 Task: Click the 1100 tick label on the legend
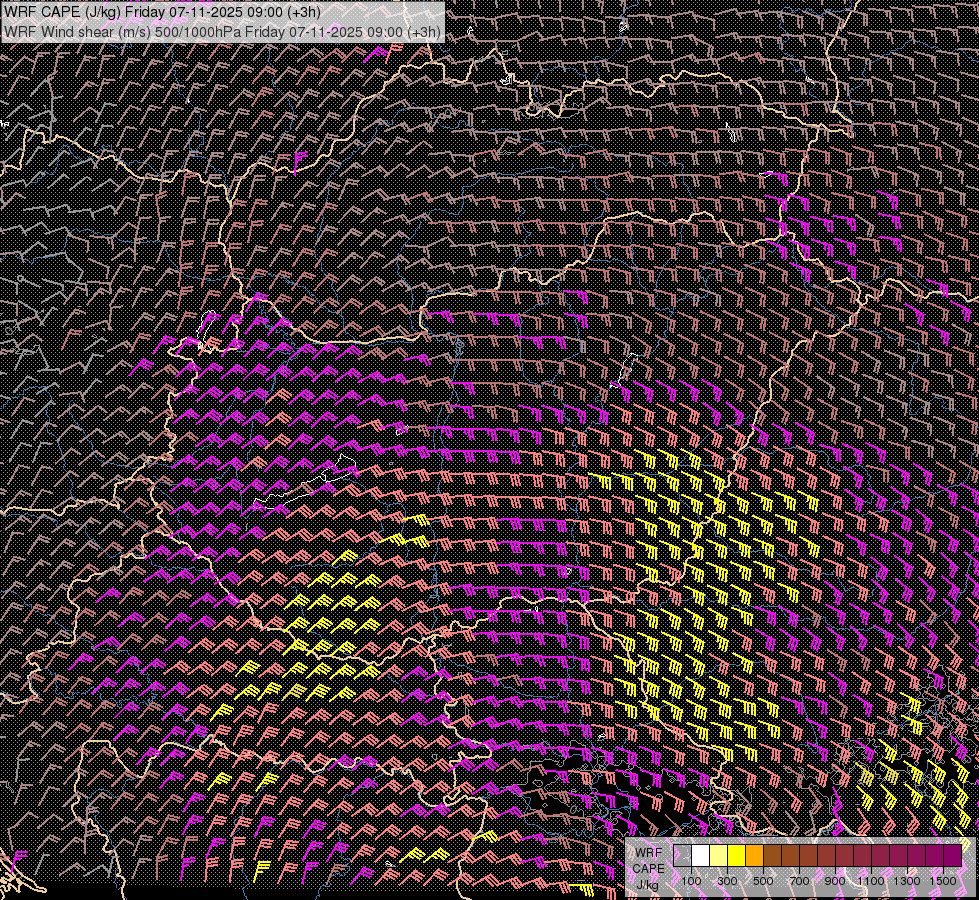click(x=871, y=881)
